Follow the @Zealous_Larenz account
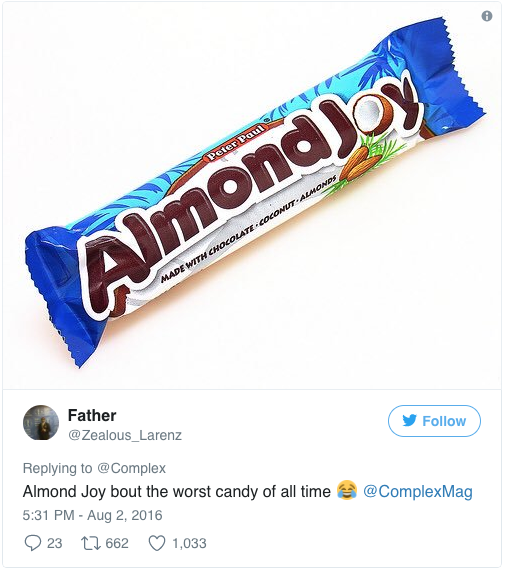505x568 pixels. click(x=434, y=421)
